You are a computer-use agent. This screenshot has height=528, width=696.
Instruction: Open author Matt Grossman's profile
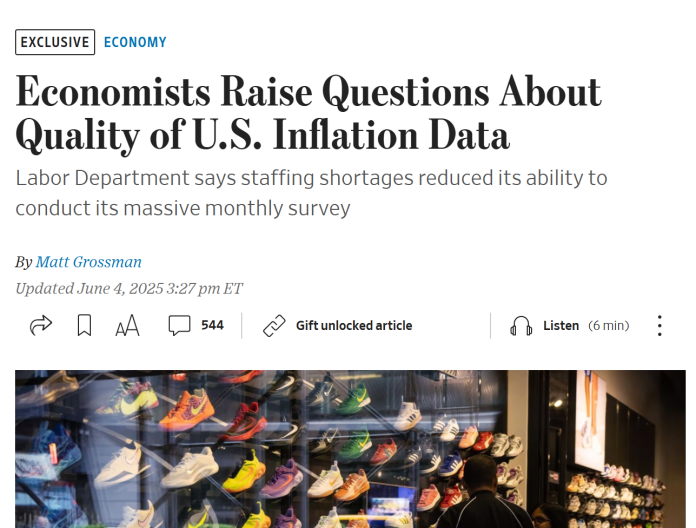[x=88, y=262]
